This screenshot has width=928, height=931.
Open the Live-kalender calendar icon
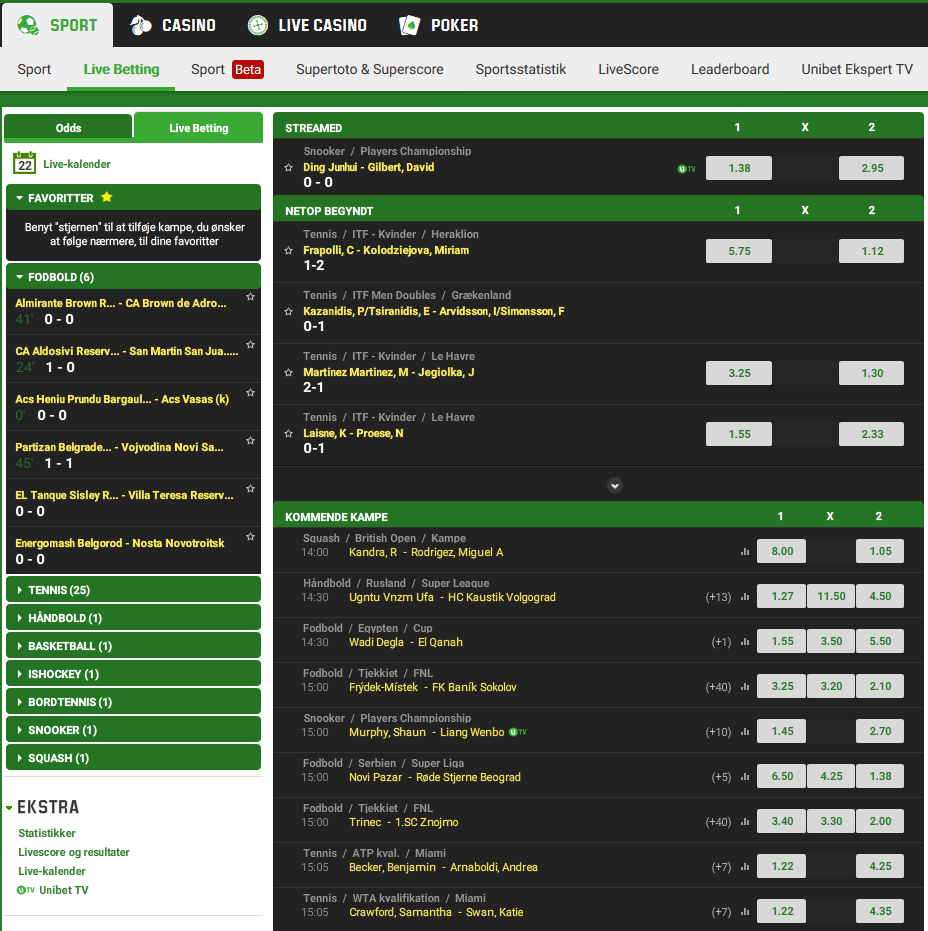[x=24, y=163]
